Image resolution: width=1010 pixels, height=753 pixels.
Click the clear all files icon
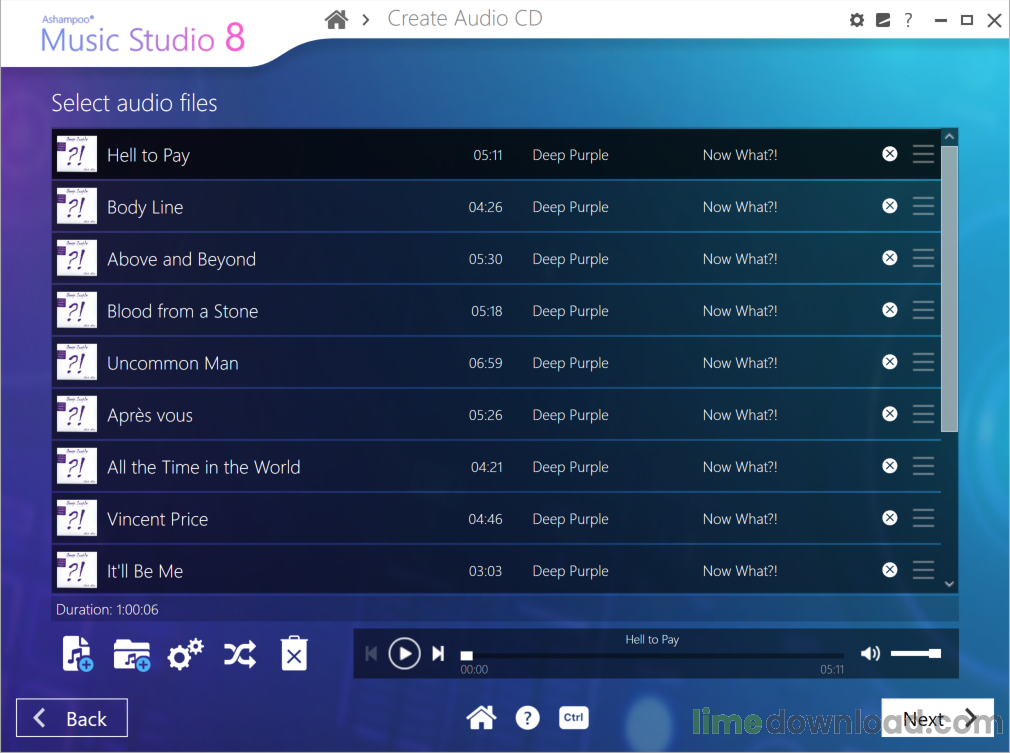click(294, 654)
